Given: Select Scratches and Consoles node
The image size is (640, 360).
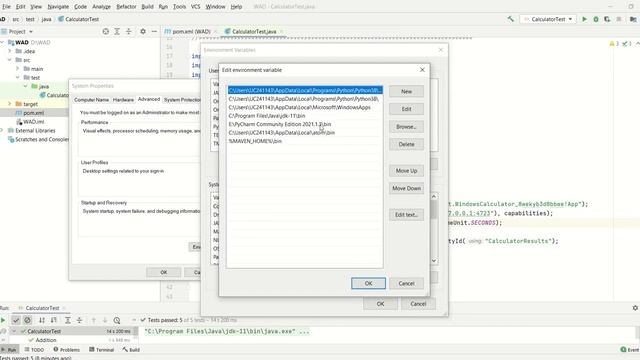Looking at the screenshot, I should [38, 139].
